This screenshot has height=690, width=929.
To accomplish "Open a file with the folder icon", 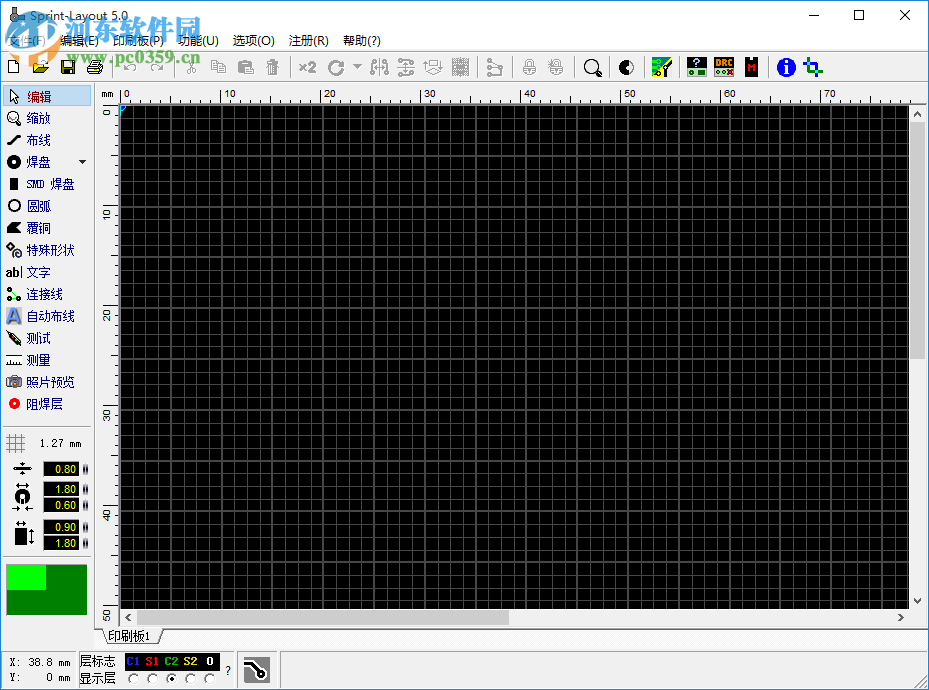I will coord(40,67).
